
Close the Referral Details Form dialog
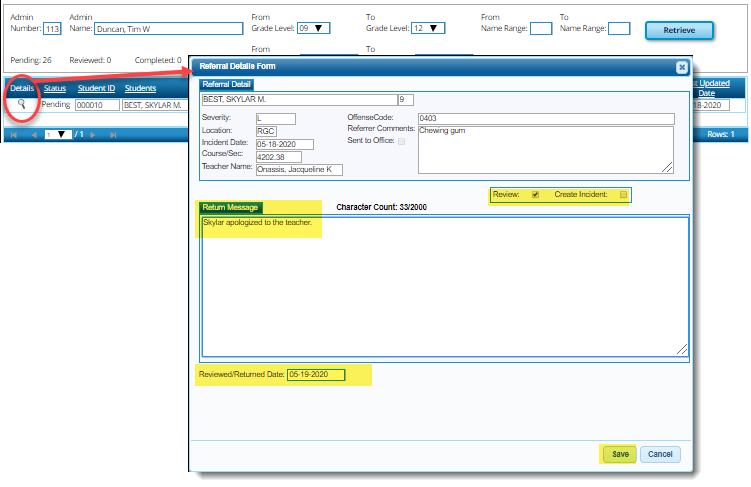pos(681,67)
